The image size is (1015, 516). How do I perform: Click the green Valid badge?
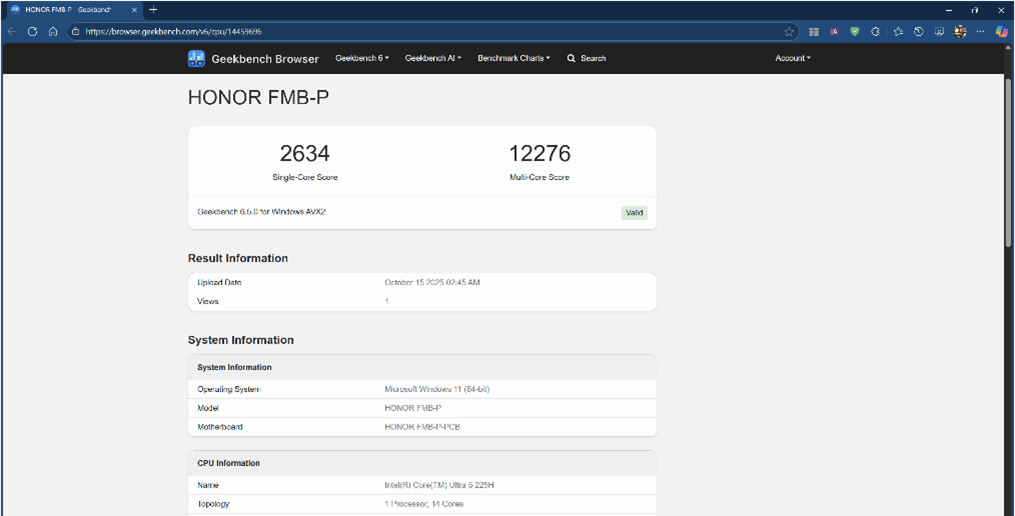(634, 213)
